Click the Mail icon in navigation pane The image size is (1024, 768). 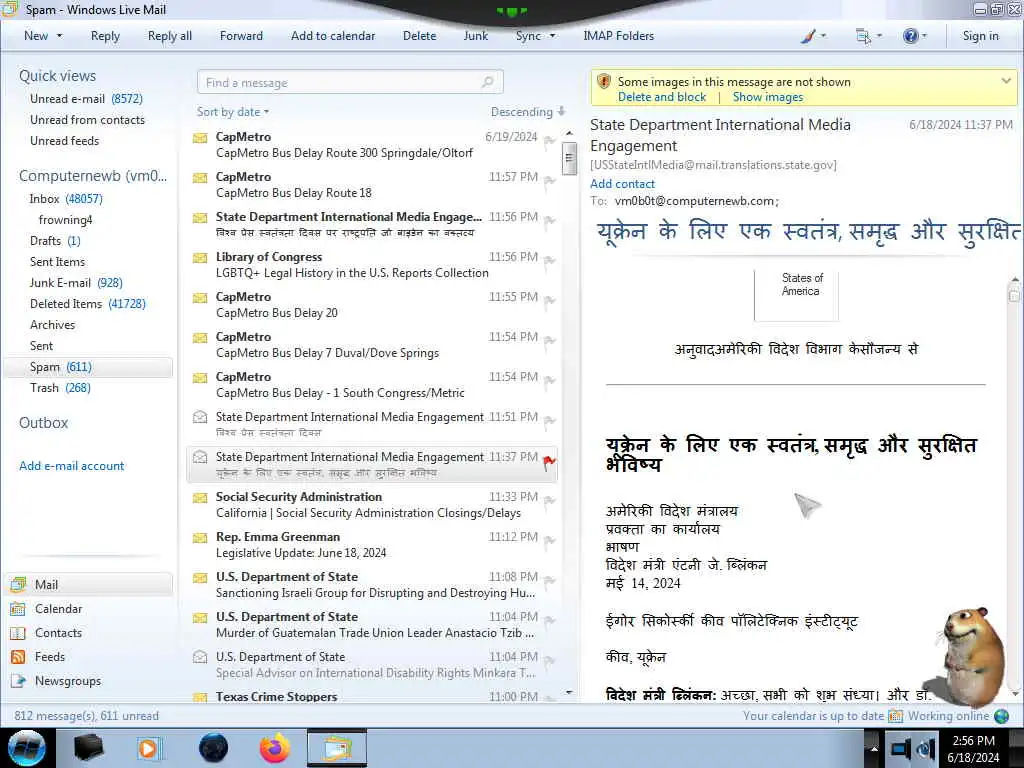coord(18,584)
